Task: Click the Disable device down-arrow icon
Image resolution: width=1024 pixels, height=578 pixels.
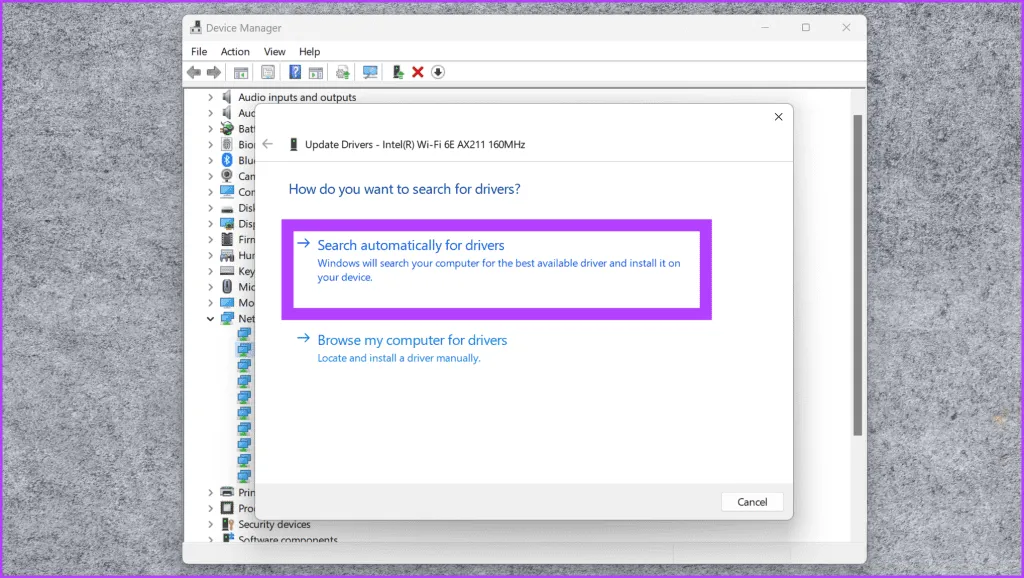Action: [x=437, y=72]
